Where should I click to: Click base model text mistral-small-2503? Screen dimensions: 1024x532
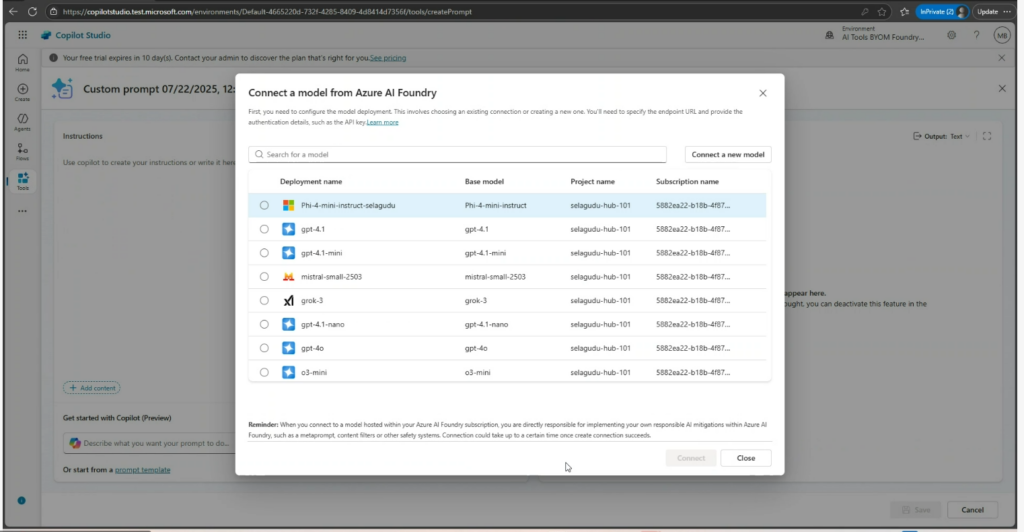click(x=495, y=277)
